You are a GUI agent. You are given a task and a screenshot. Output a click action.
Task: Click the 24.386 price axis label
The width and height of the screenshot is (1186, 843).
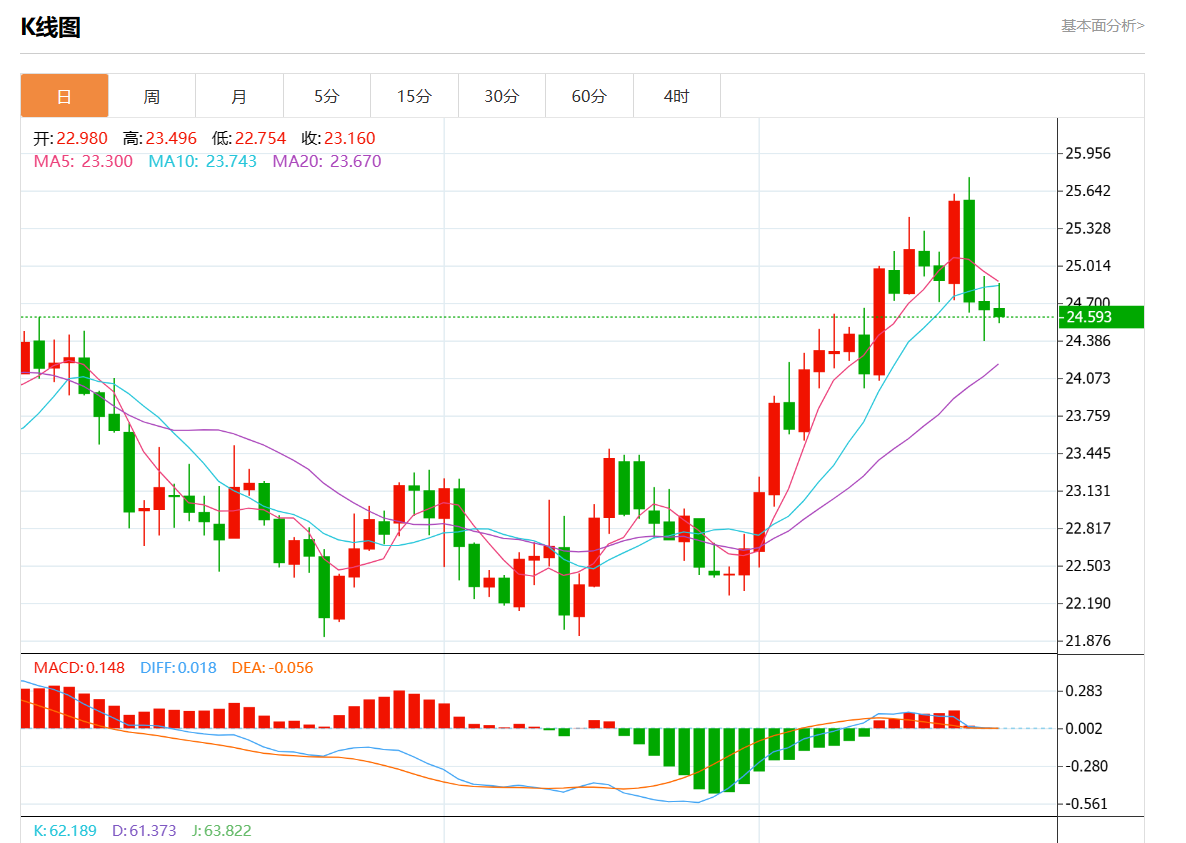[1088, 341]
